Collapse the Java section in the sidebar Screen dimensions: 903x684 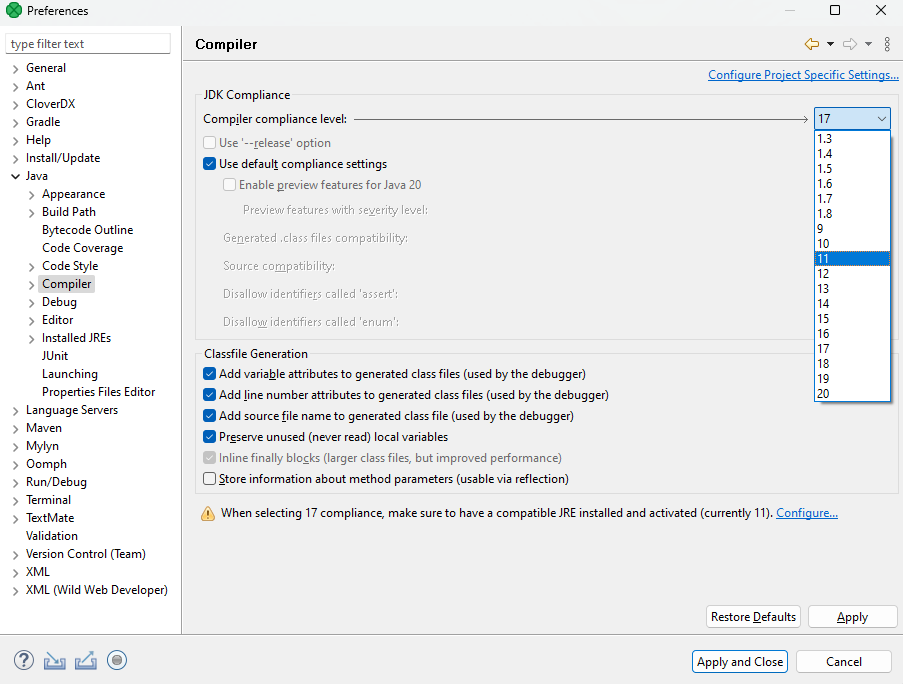[13, 175]
